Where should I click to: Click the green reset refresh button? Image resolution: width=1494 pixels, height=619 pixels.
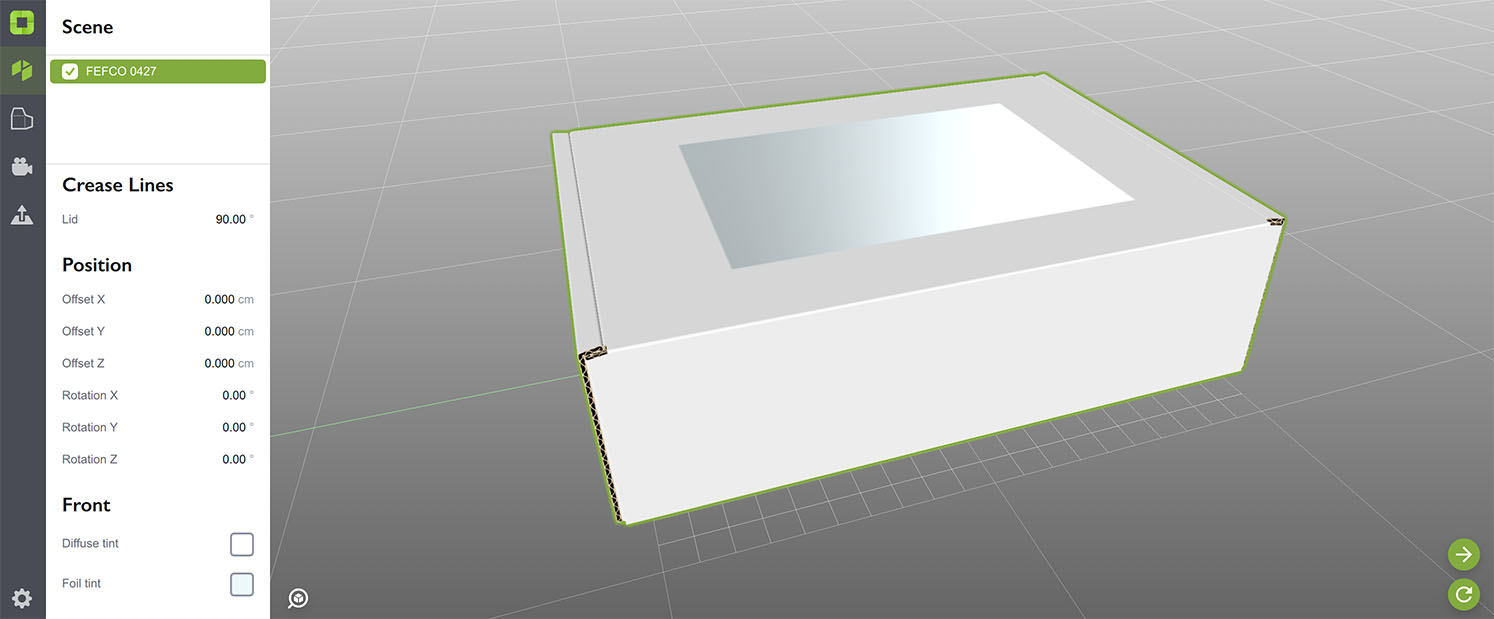click(1463, 594)
